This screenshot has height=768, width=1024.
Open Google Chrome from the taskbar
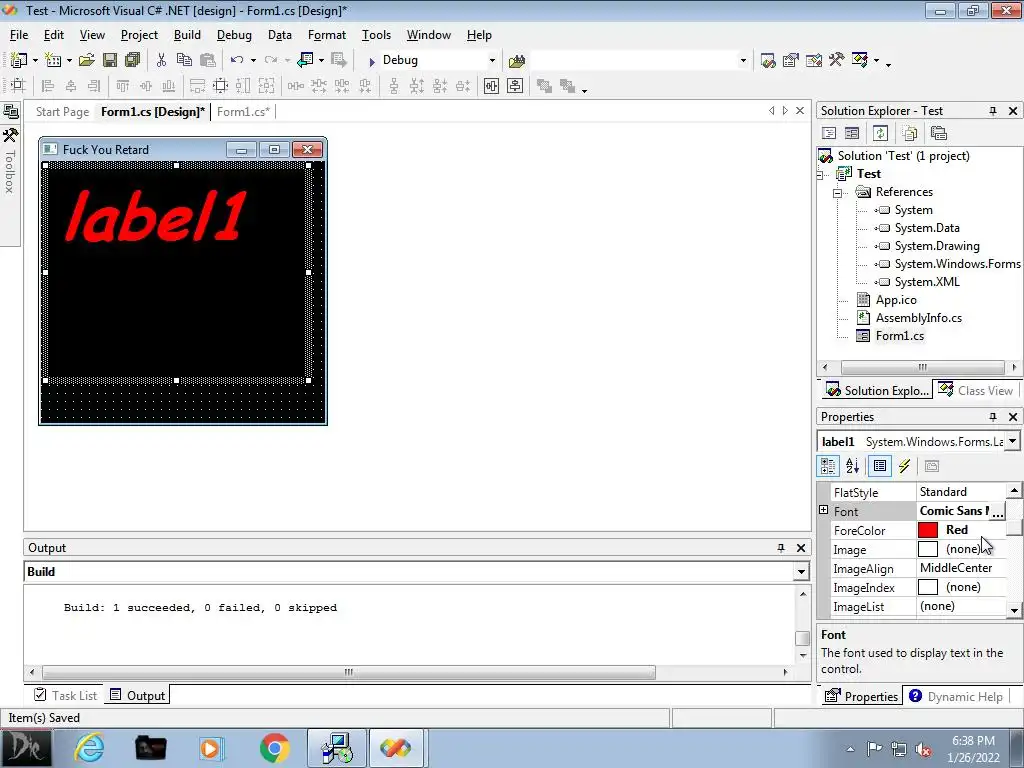(x=274, y=748)
